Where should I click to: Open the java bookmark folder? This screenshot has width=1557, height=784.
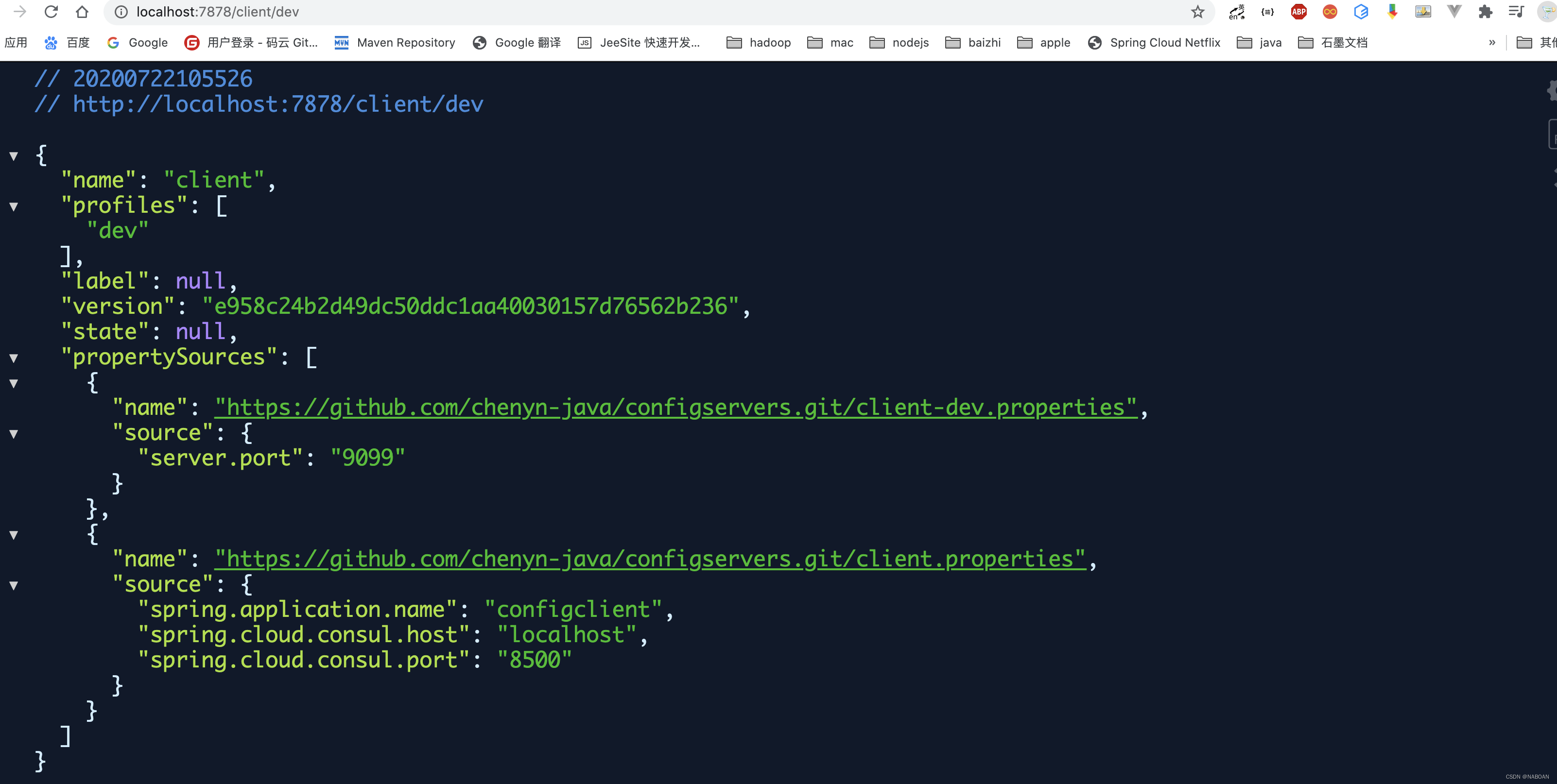1259,42
